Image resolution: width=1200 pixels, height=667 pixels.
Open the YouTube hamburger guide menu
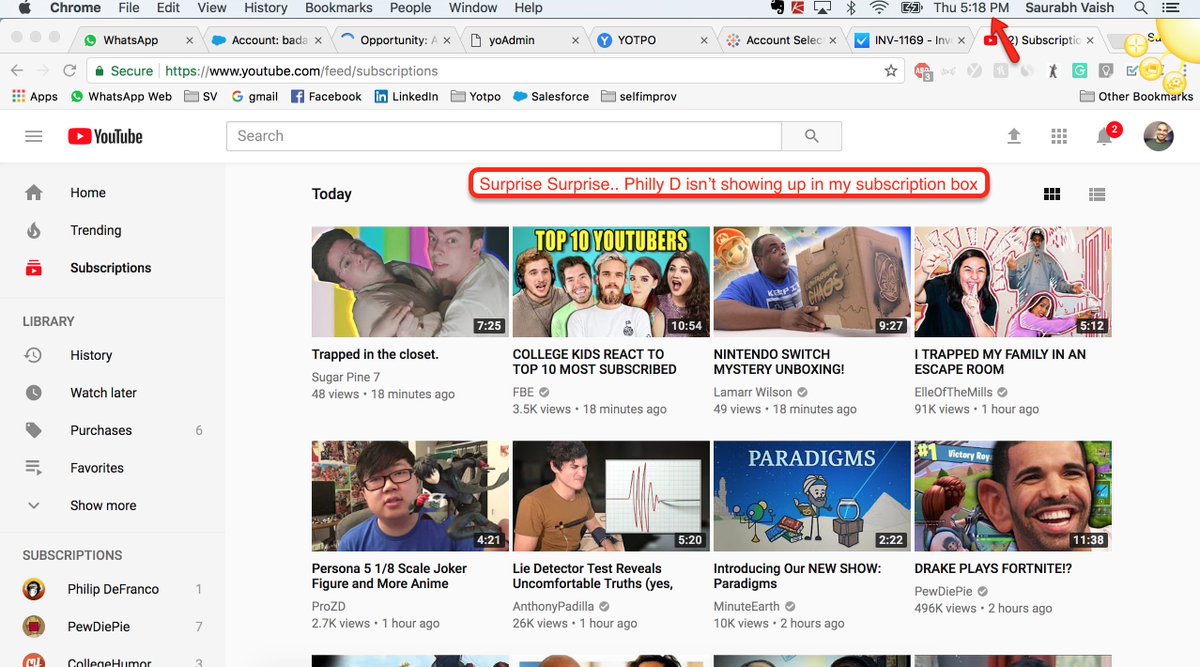click(x=34, y=136)
